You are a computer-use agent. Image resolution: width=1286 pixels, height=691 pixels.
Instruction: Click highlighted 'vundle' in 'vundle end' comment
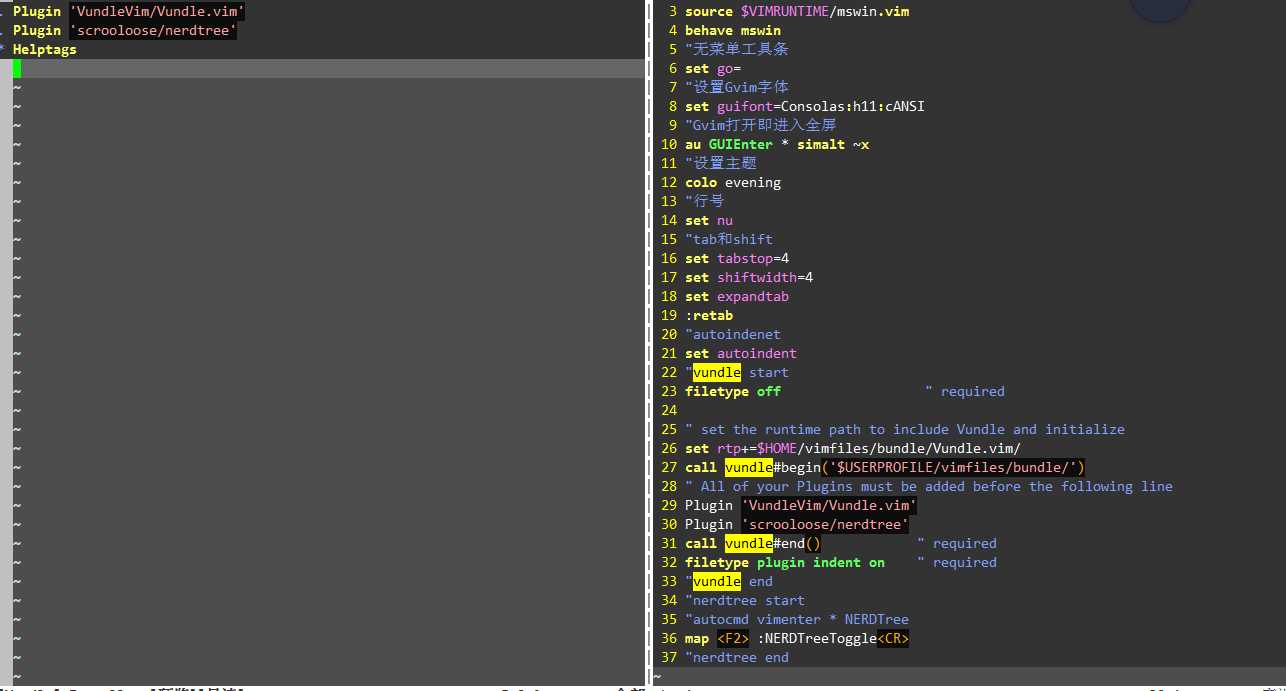pos(717,581)
